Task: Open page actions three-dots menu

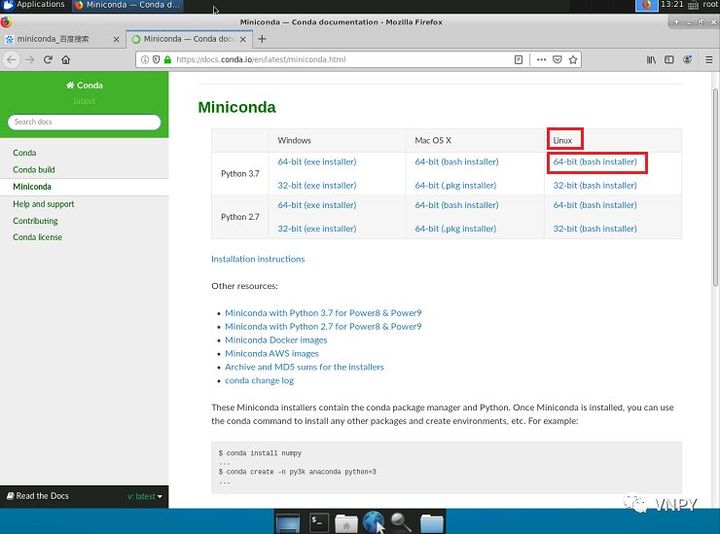Action: 541,60
